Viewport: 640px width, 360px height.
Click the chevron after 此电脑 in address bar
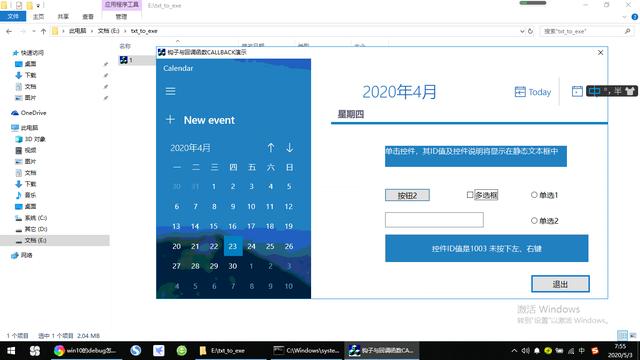coord(92,31)
